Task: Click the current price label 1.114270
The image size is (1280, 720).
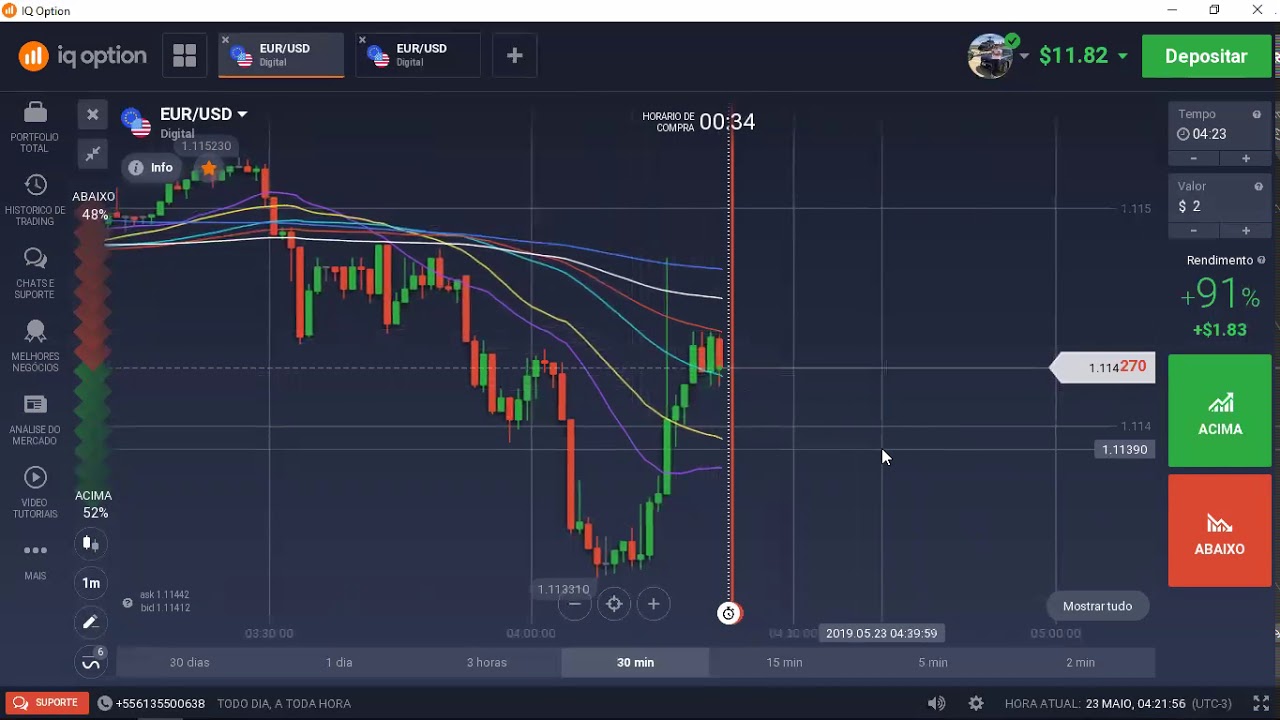Action: tap(1102, 368)
